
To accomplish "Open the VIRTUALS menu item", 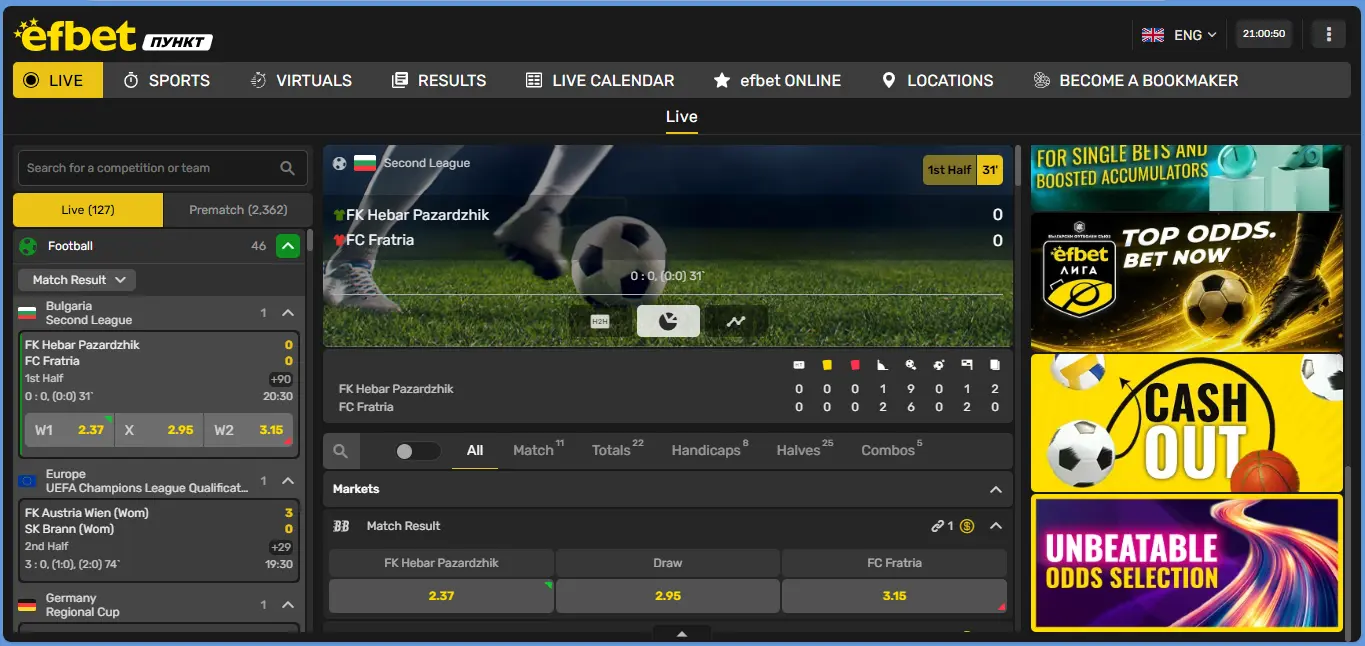I will coord(301,80).
